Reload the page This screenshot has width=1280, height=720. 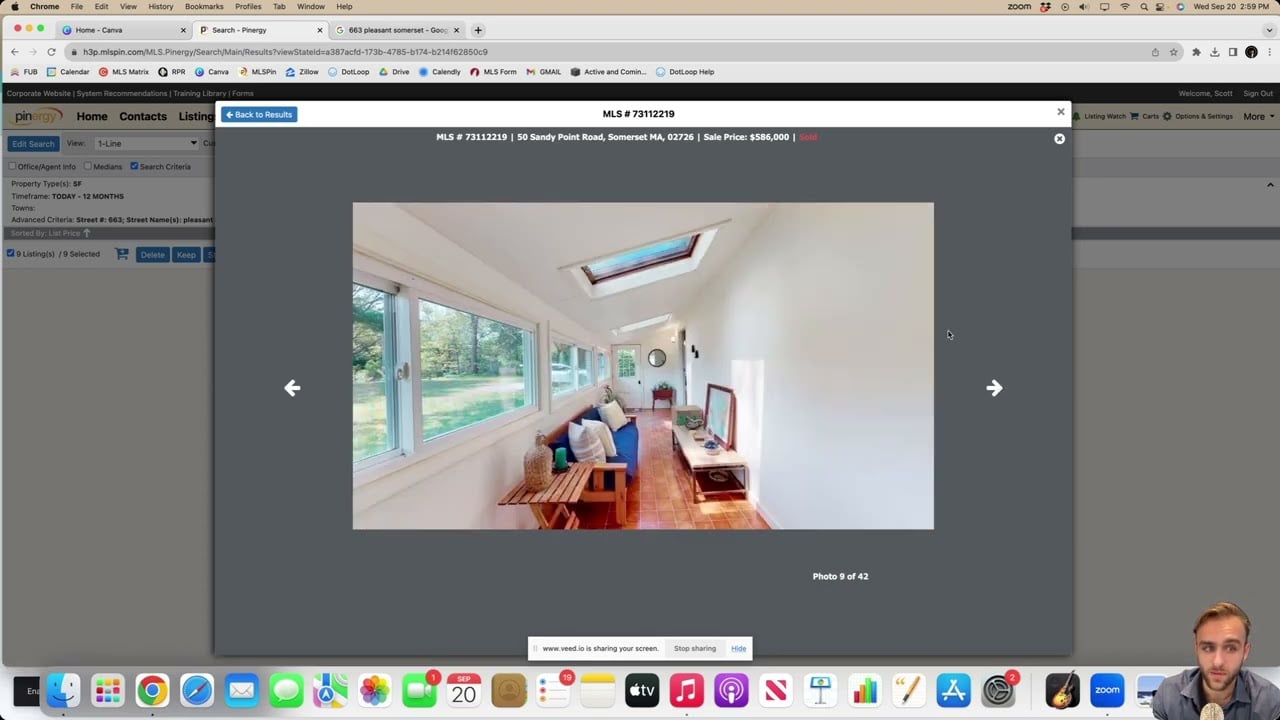51,52
